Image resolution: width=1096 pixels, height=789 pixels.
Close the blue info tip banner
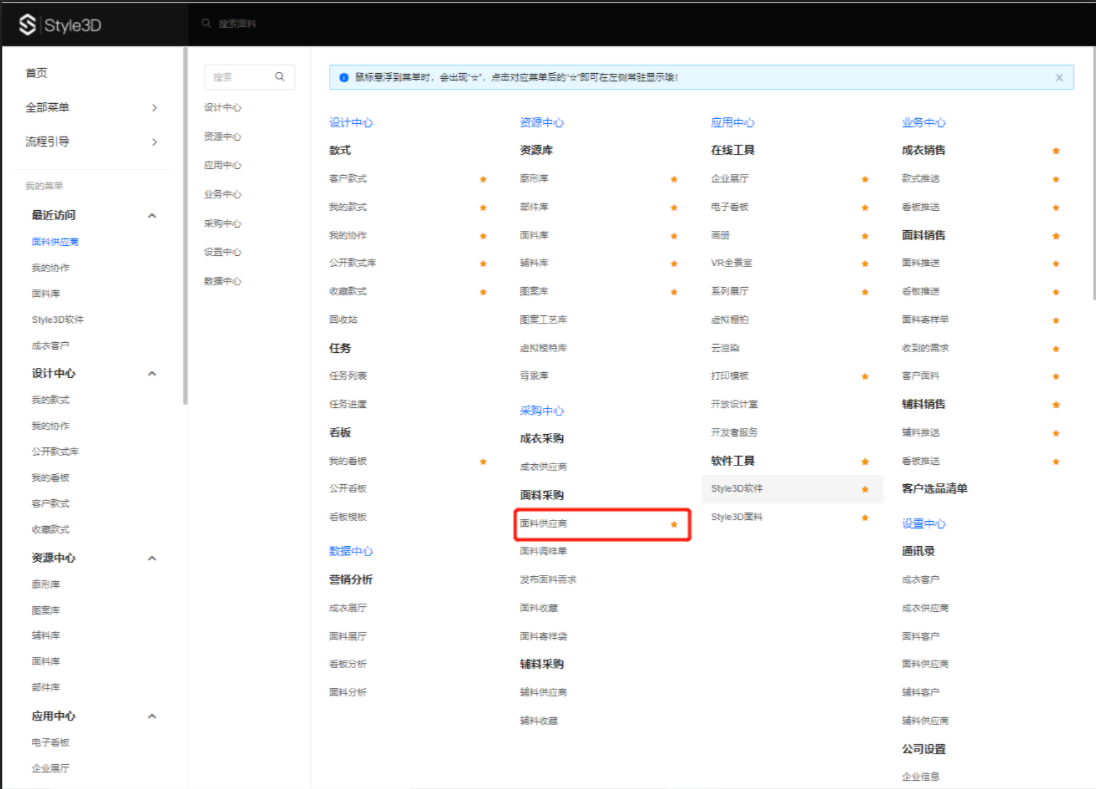coord(1059,77)
